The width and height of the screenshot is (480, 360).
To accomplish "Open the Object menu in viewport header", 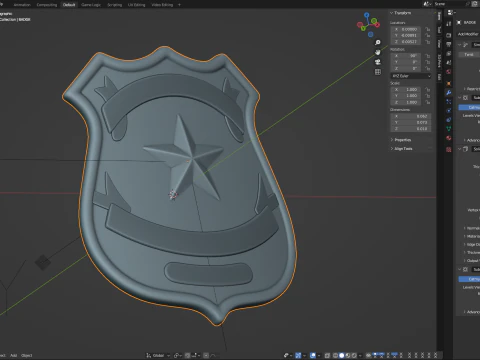I will coord(27,355).
